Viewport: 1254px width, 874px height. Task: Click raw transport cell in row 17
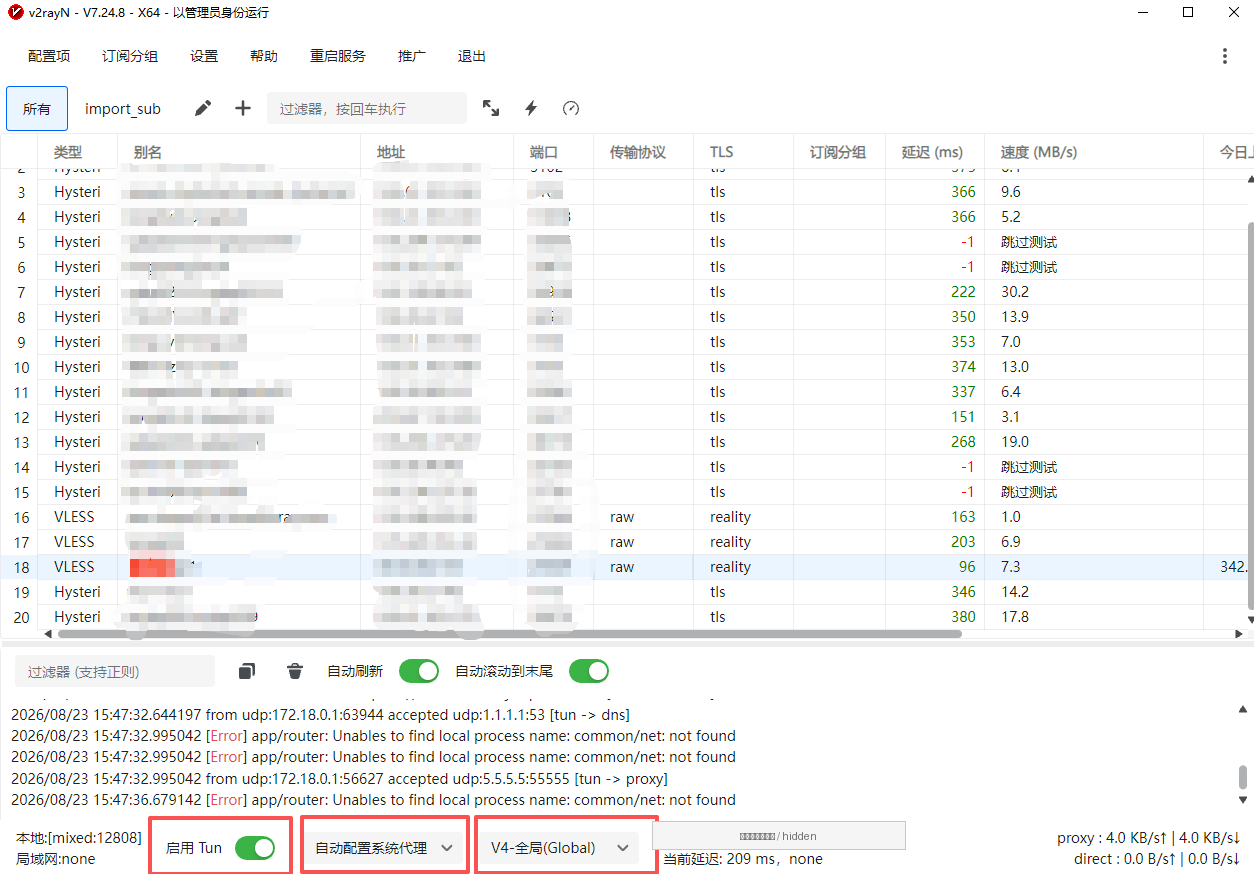click(622, 542)
